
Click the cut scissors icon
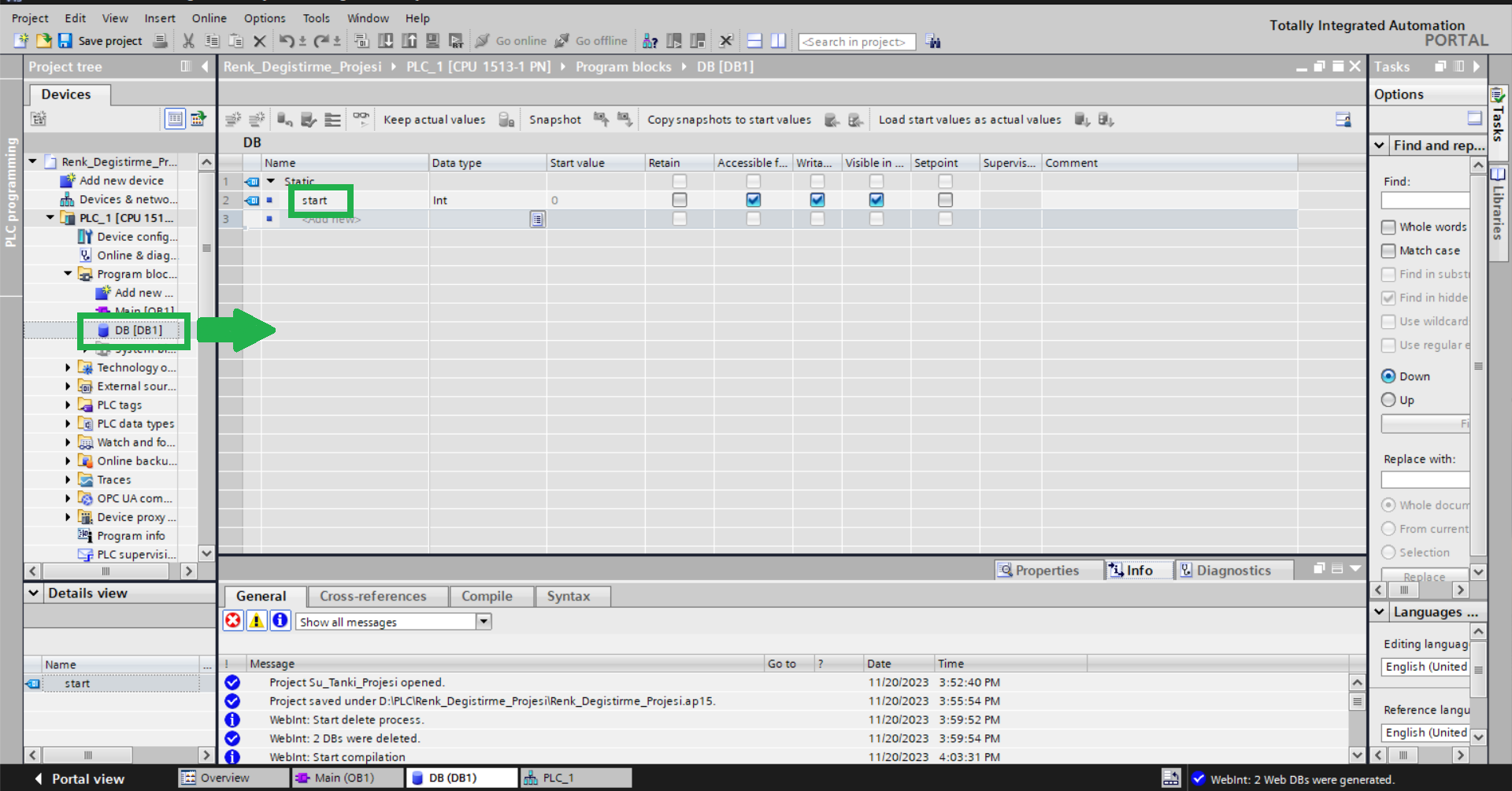pos(188,41)
